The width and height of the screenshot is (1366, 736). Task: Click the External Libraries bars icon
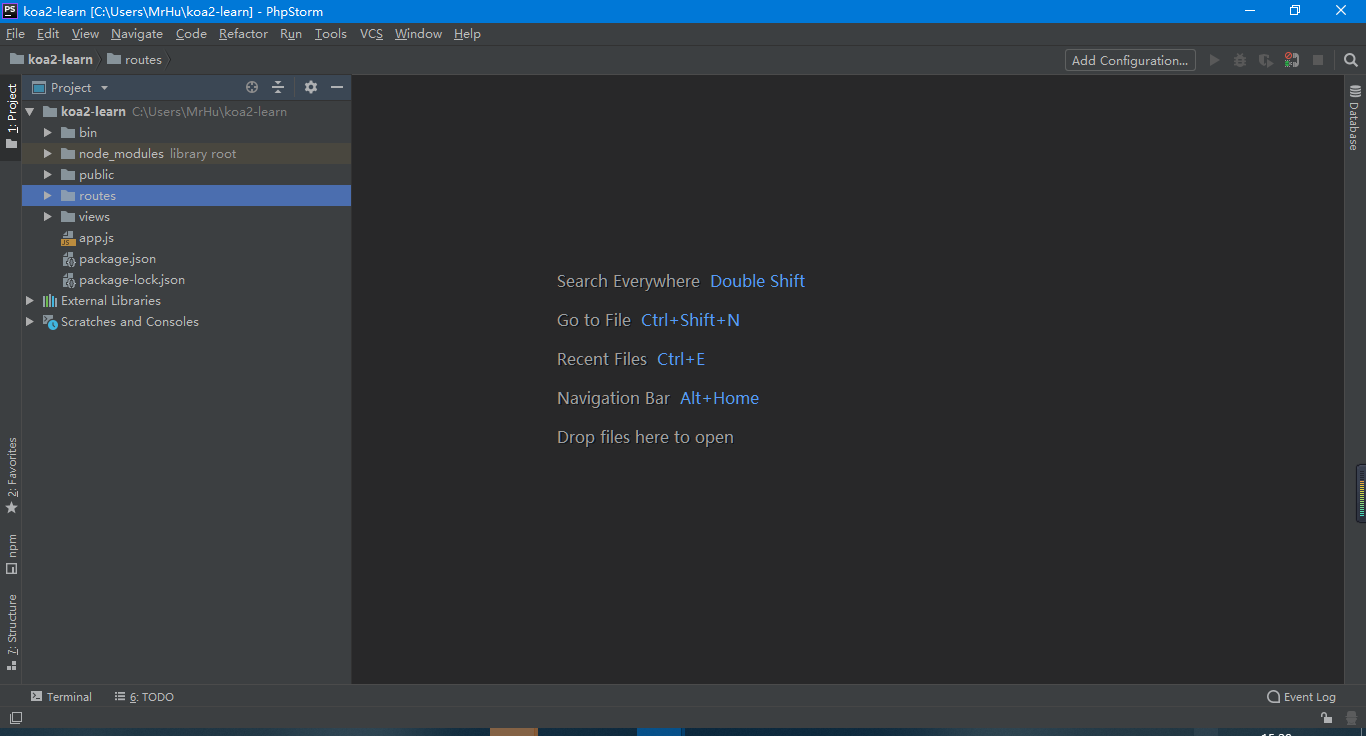pos(50,301)
